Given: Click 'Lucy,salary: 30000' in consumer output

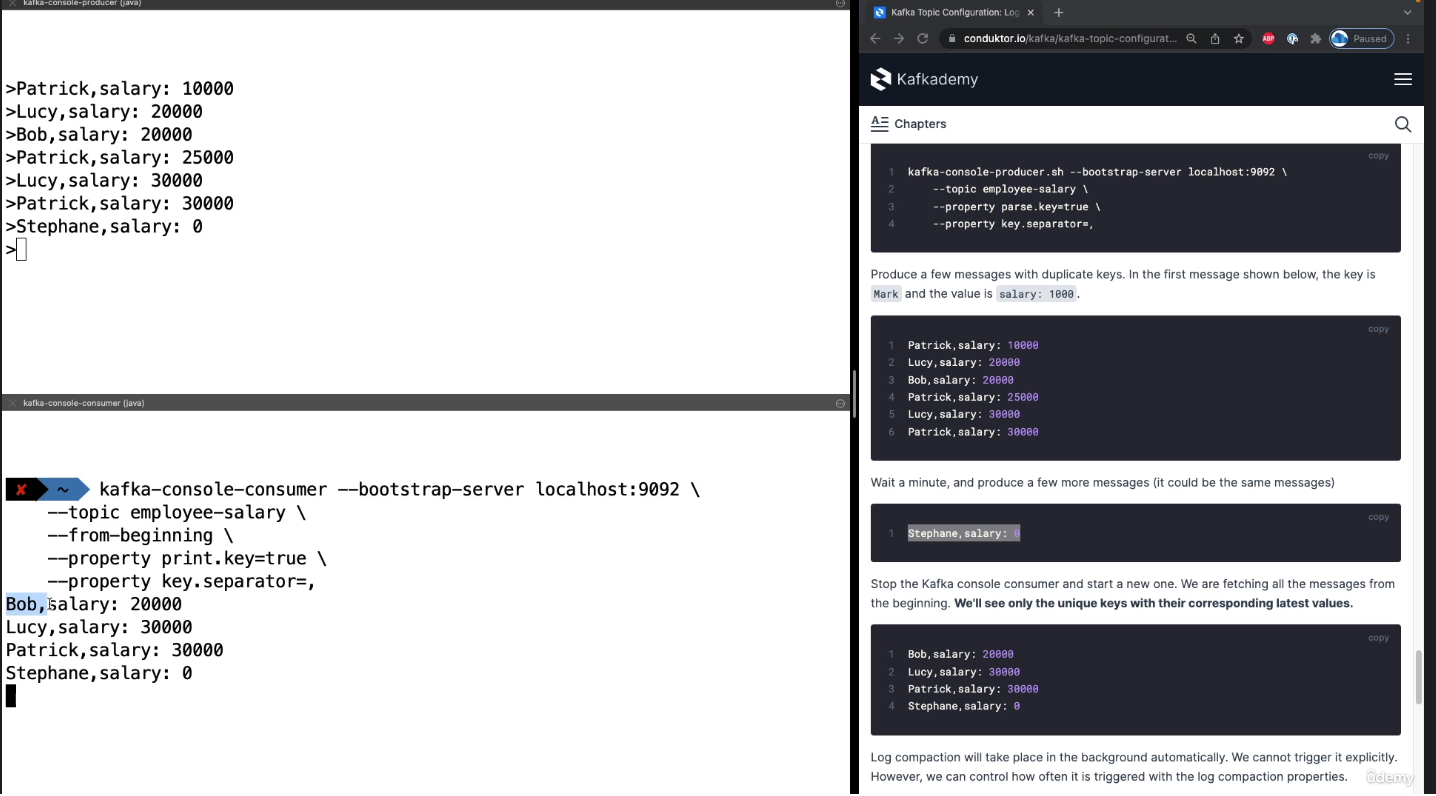Looking at the screenshot, I should pos(99,628).
